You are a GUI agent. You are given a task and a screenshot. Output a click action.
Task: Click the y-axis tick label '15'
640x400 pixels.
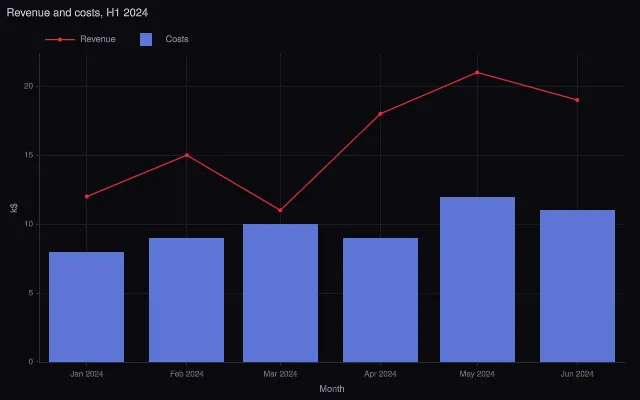28,156
